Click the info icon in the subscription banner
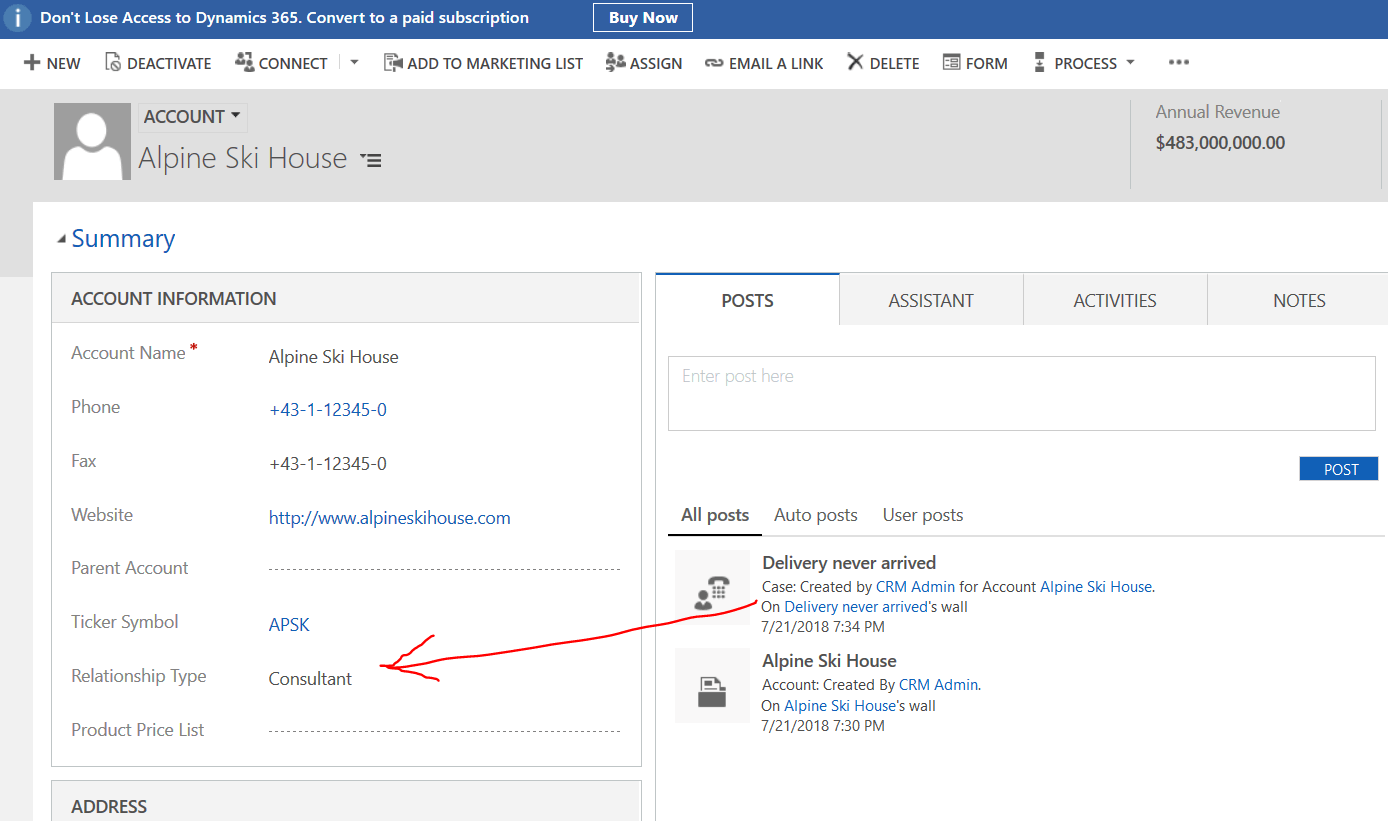1388x821 pixels. point(17,18)
